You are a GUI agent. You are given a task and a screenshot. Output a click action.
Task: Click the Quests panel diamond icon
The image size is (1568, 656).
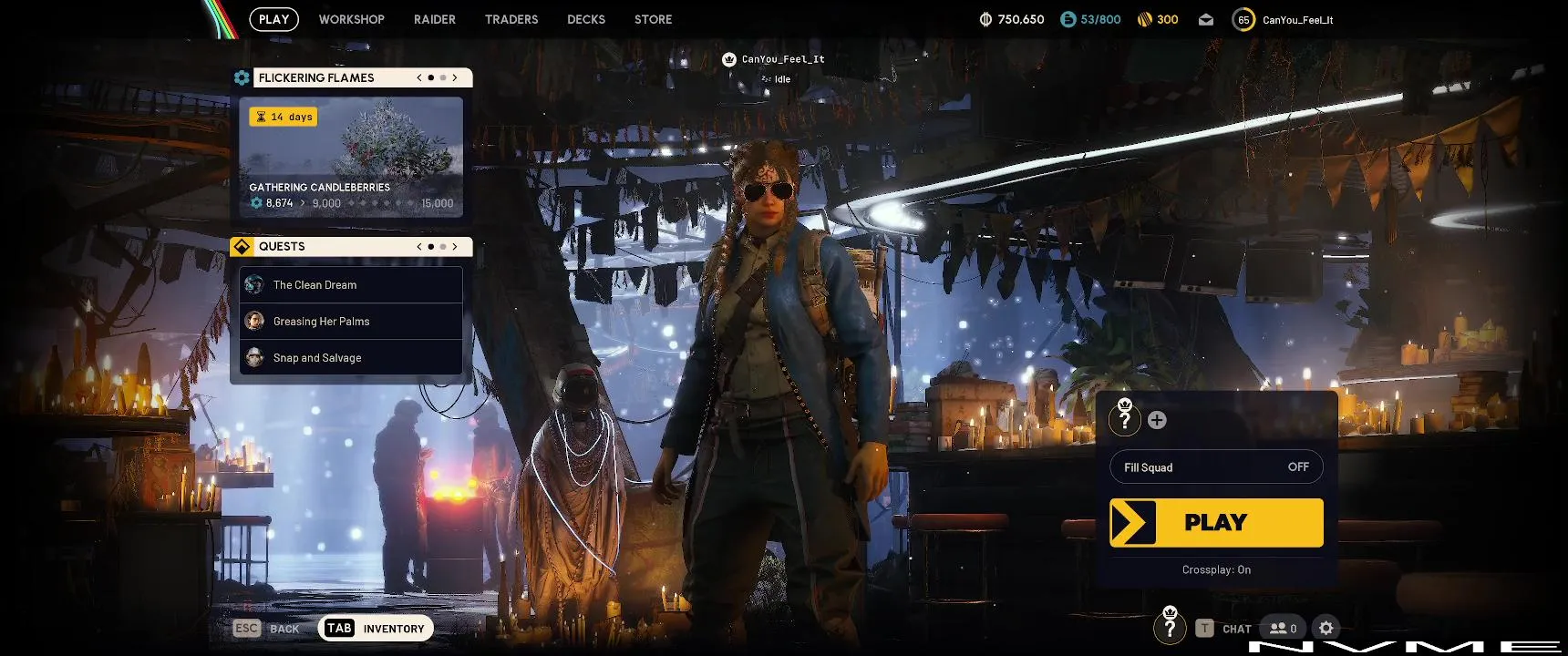(242, 246)
